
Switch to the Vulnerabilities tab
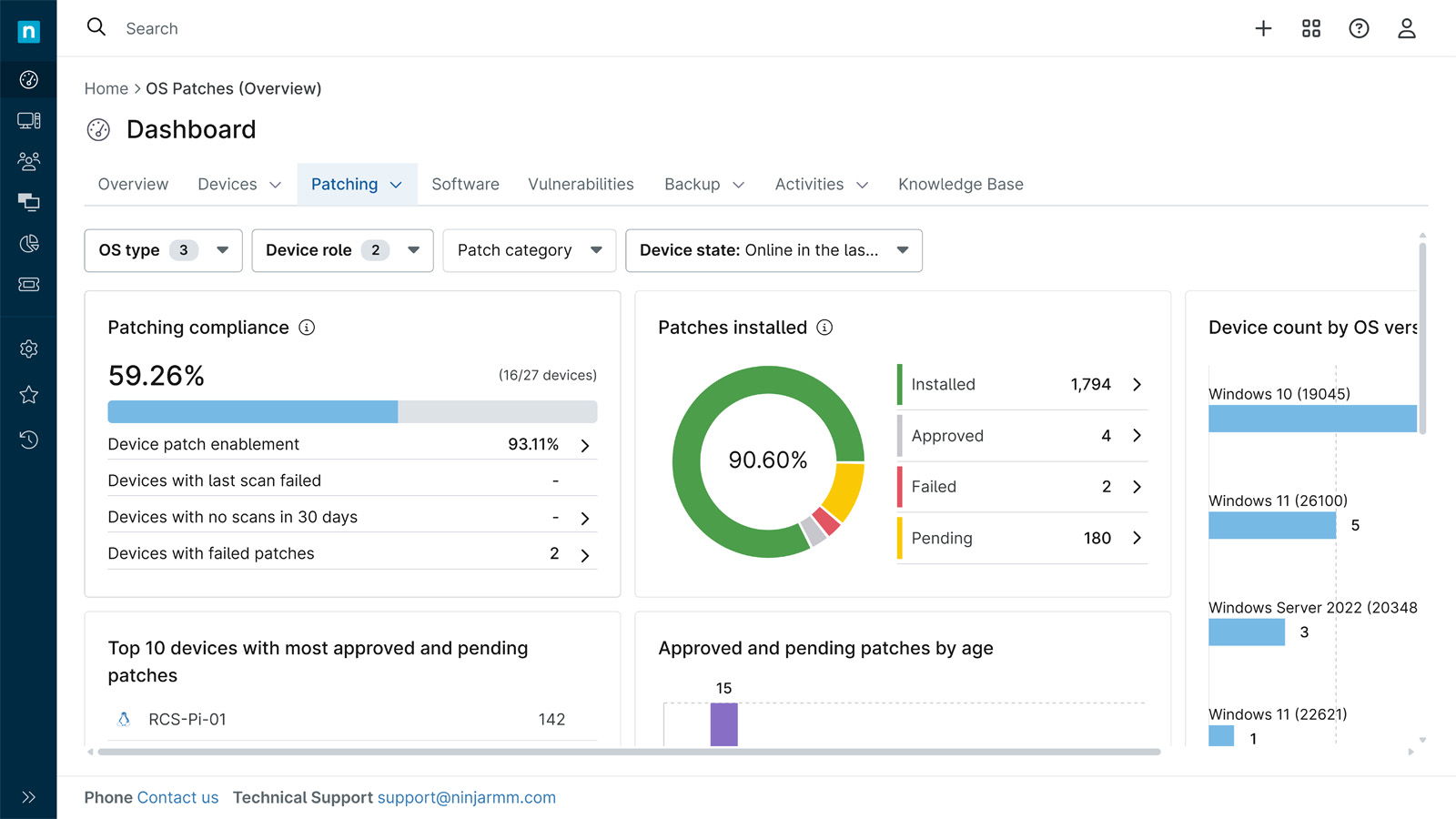click(581, 185)
